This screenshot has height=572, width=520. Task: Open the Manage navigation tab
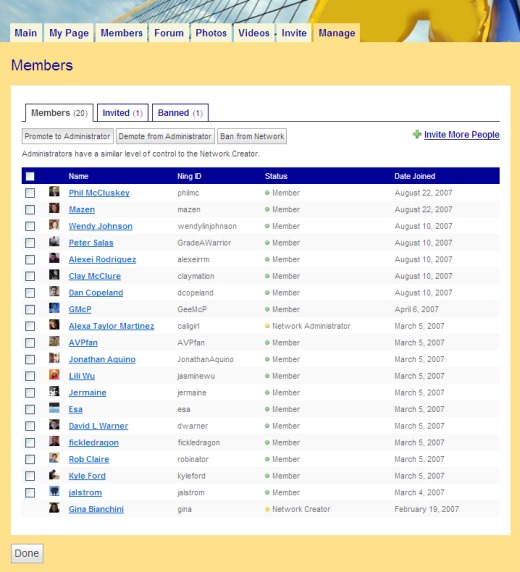336,33
